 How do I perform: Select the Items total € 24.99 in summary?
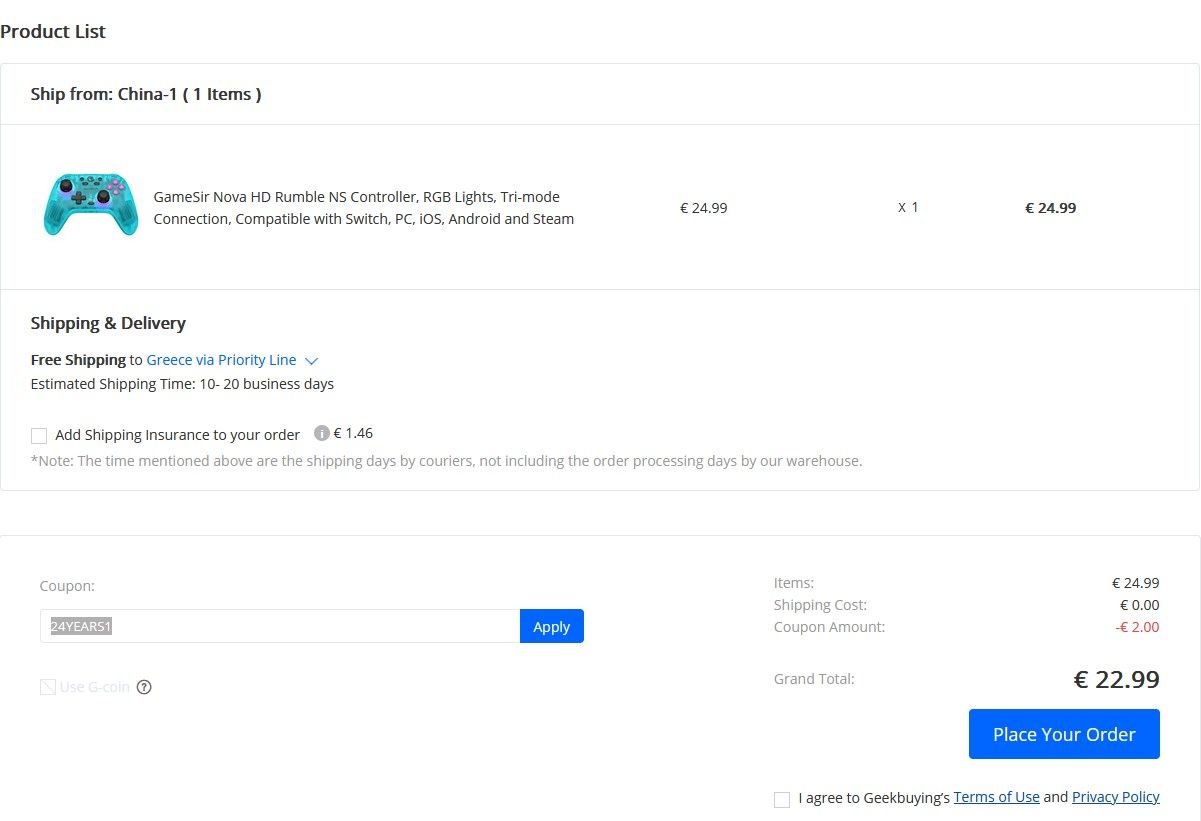1136,583
